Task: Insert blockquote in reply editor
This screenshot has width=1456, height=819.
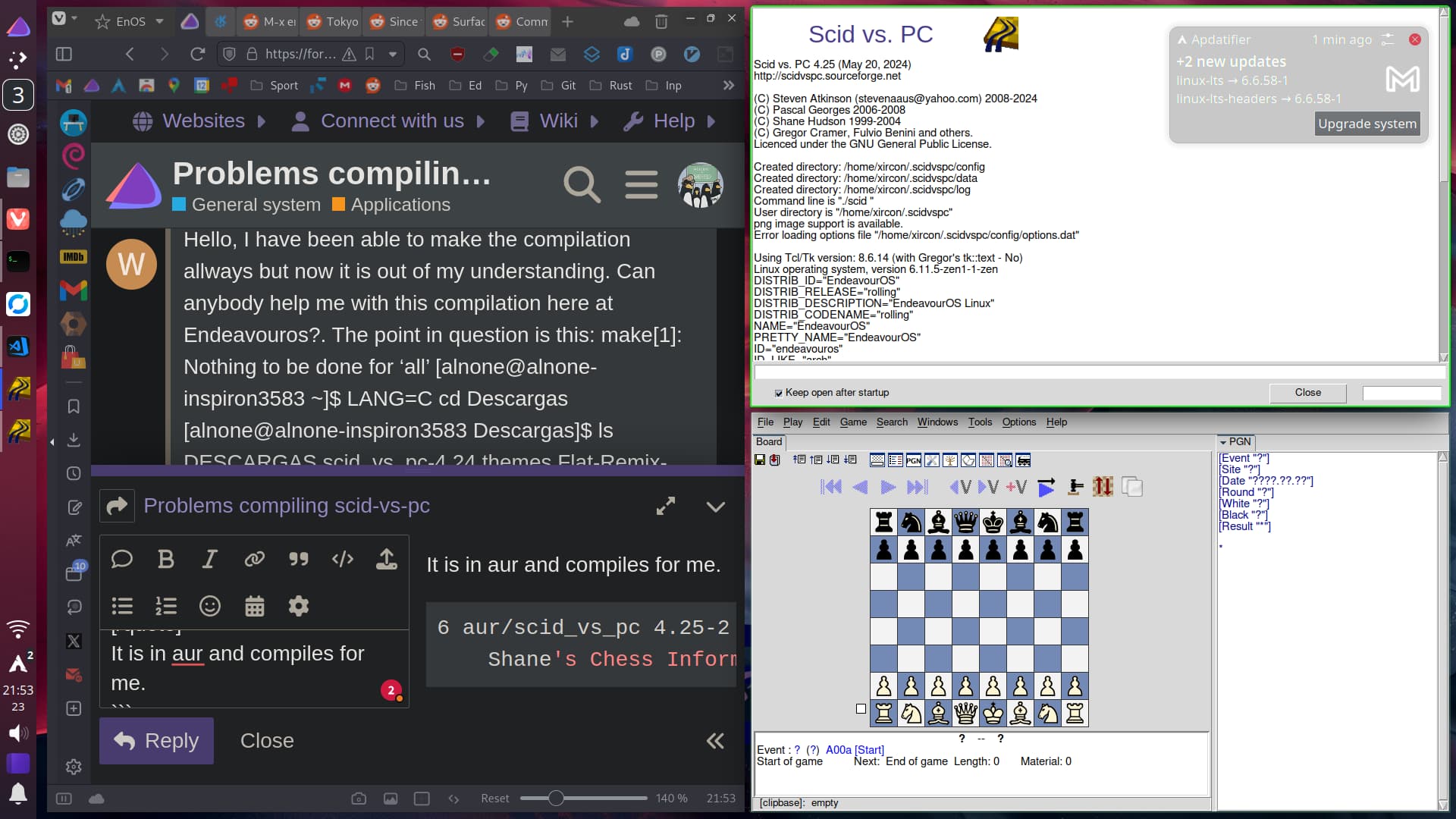Action: (299, 560)
